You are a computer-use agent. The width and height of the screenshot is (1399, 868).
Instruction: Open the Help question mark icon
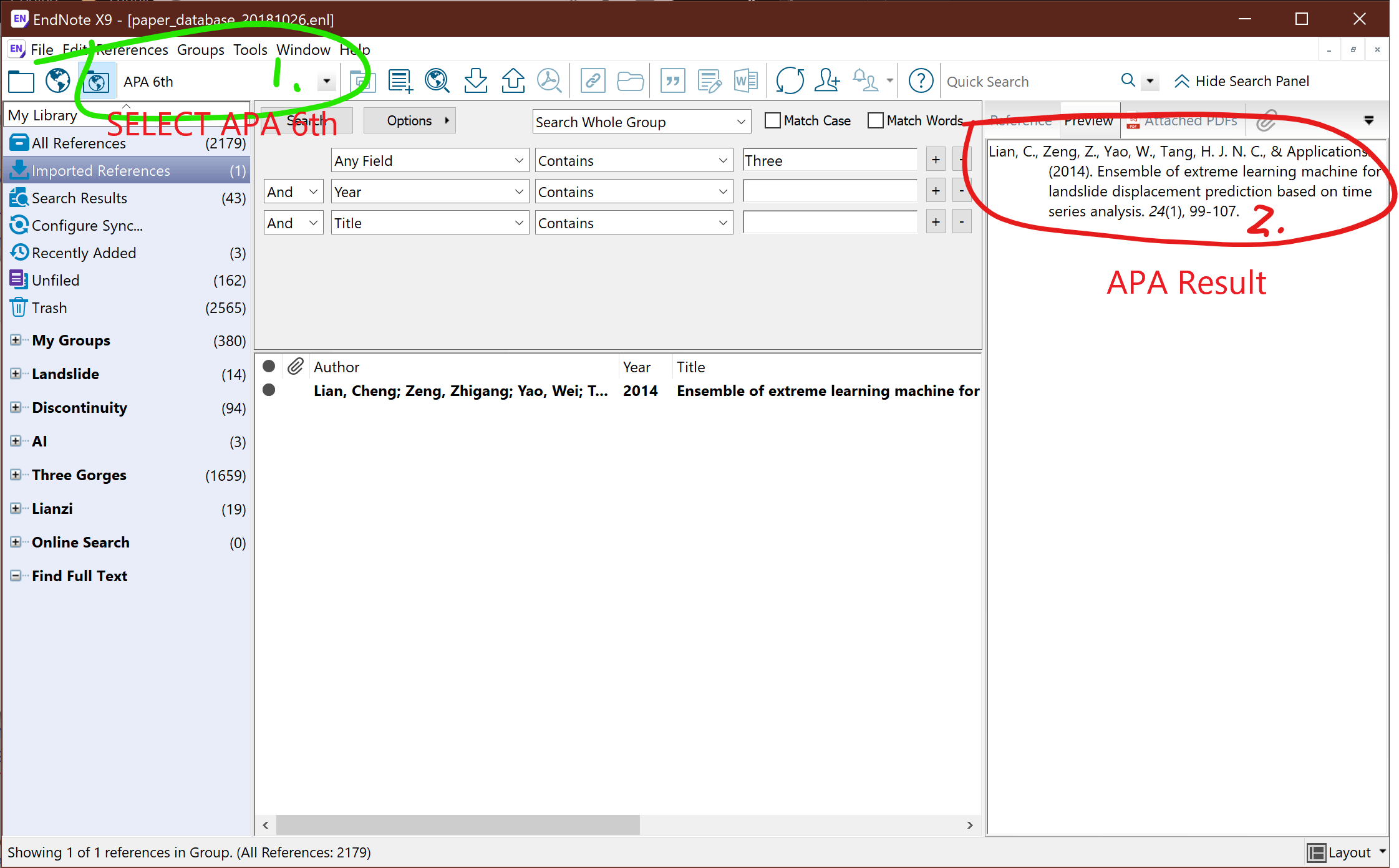pos(921,81)
